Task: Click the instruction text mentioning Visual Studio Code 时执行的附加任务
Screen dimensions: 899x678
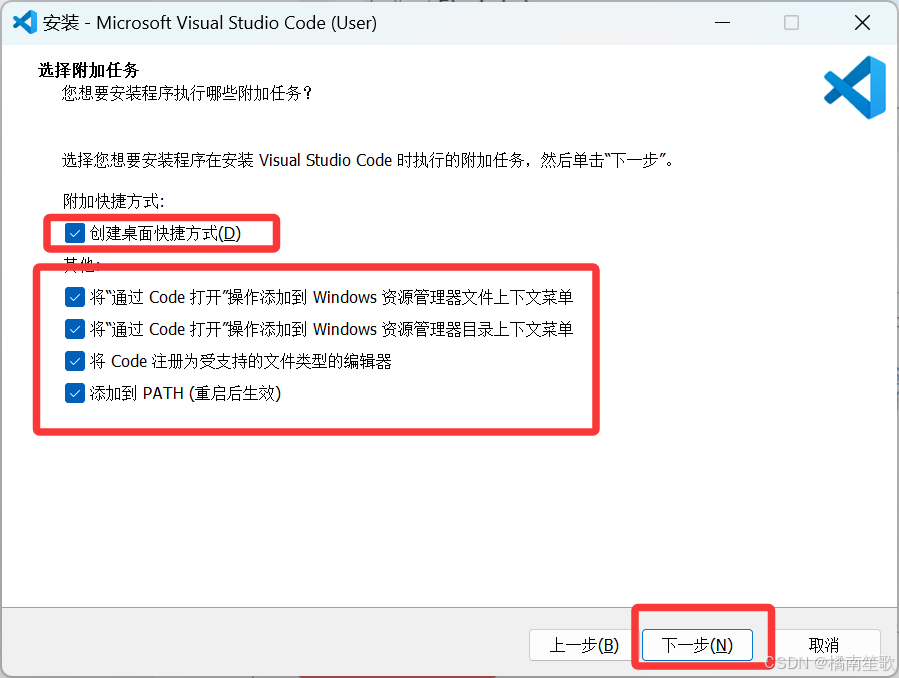Action: pos(368,160)
